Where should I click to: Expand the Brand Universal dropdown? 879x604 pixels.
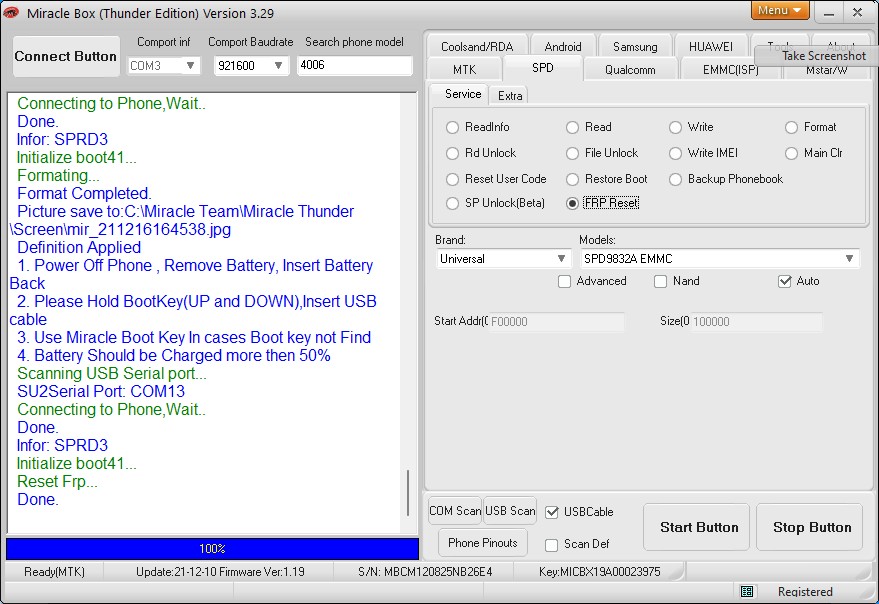click(x=561, y=259)
